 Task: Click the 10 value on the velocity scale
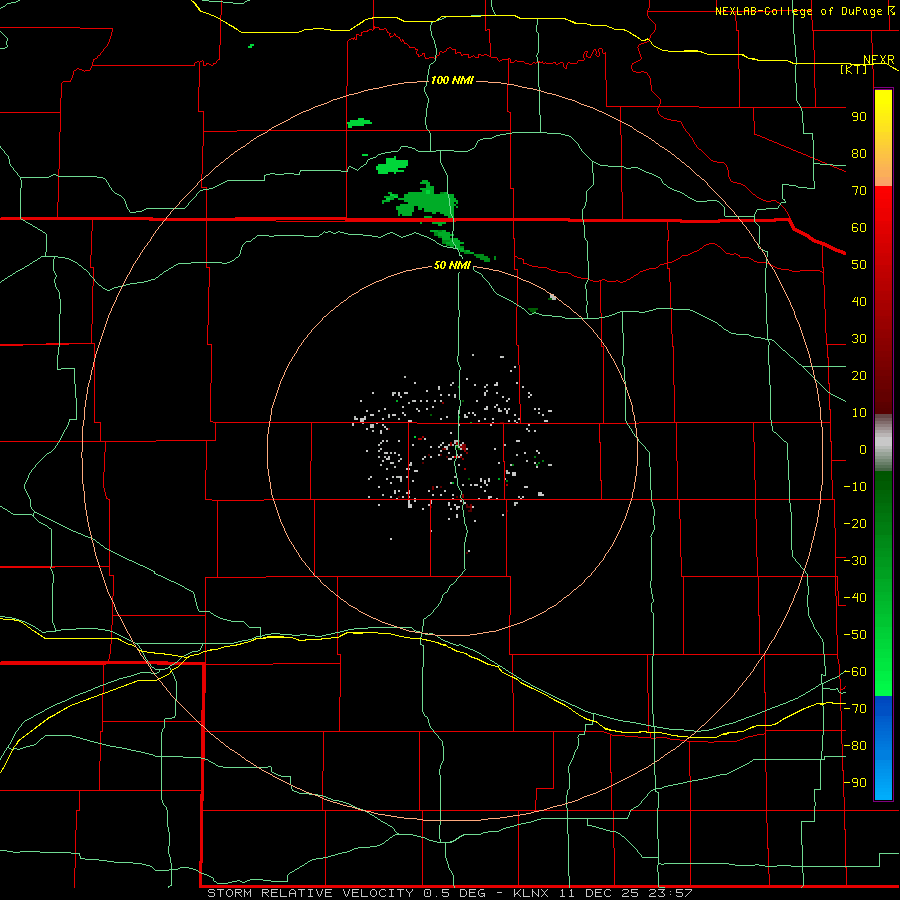[x=859, y=413]
